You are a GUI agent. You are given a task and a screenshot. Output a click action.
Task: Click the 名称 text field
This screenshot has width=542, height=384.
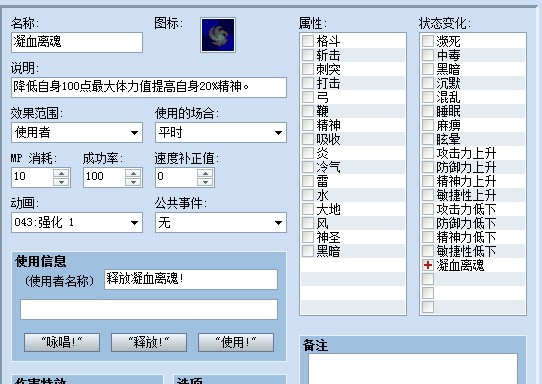tap(77, 42)
